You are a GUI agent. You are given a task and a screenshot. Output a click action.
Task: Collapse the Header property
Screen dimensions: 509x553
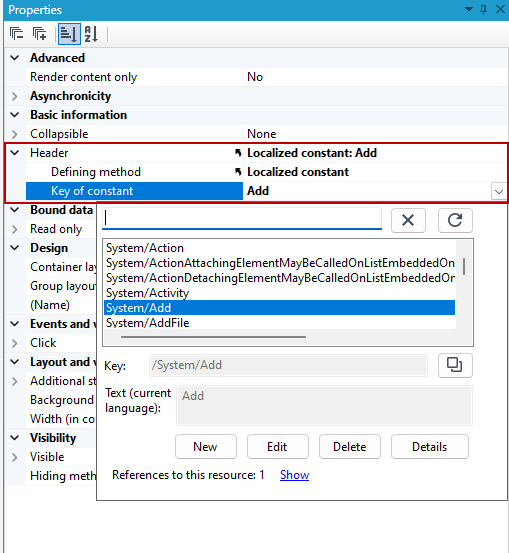pyautogui.click(x=14, y=153)
